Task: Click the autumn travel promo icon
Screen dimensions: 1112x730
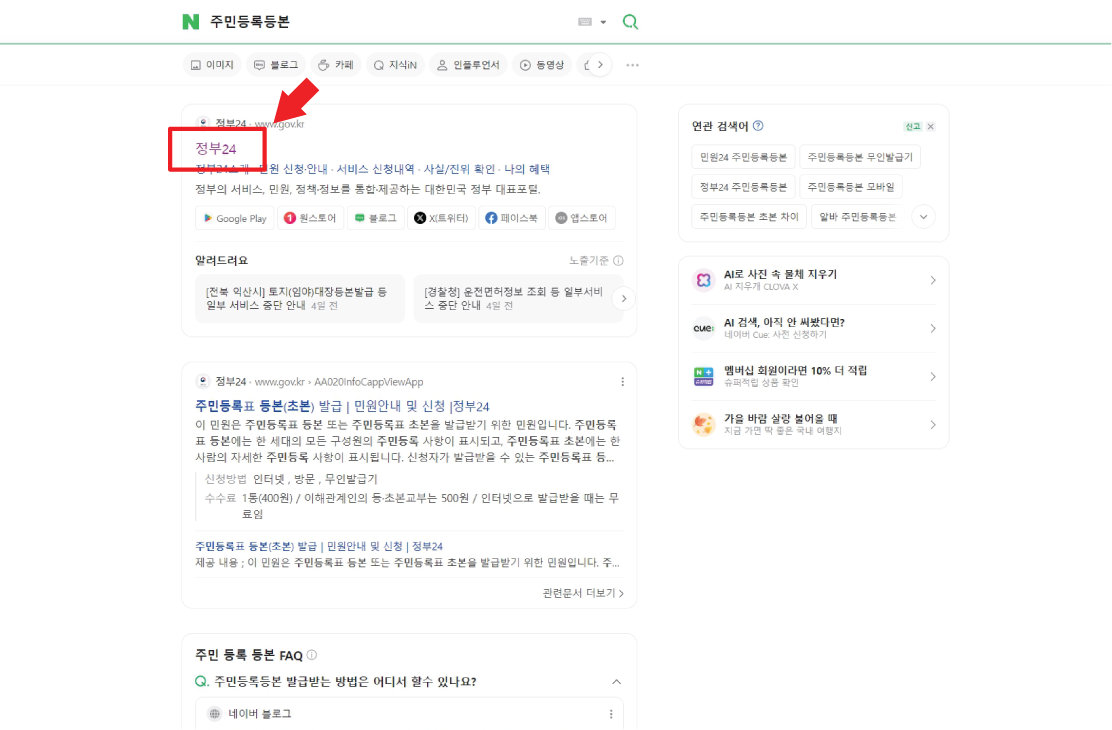Action: click(x=704, y=425)
